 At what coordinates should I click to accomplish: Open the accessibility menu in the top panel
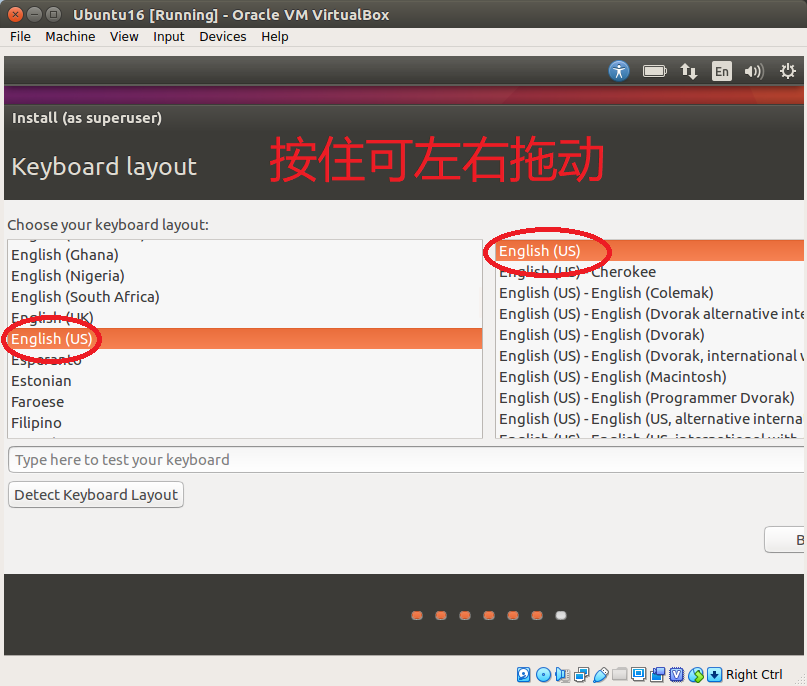coord(619,71)
